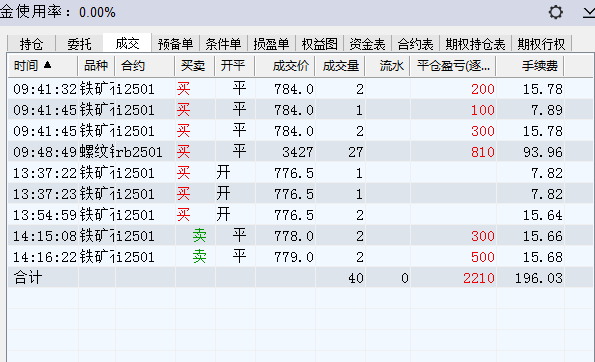Screen dimensions: 595x362
Task: Click the total volume 40 cell
Action: (340, 278)
